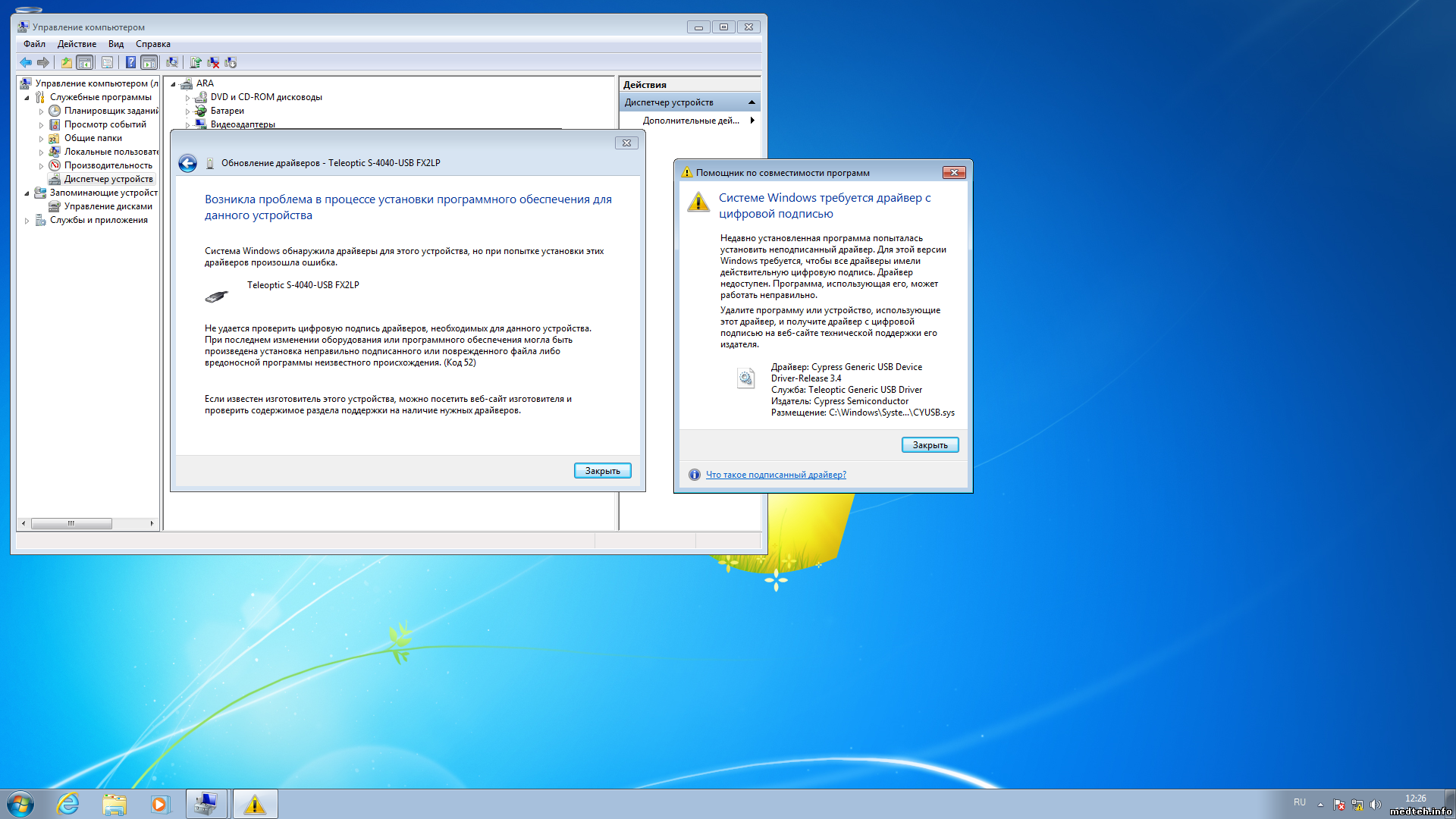Click the up one level folder icon

click(x=67, y=63)
